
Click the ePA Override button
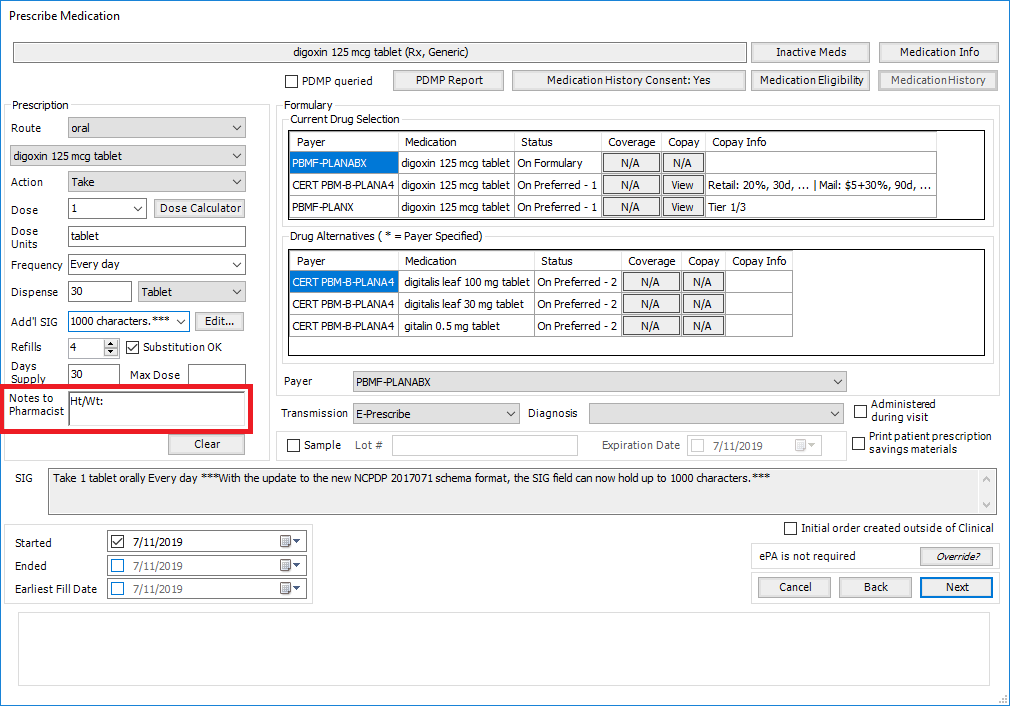(957, 556)
